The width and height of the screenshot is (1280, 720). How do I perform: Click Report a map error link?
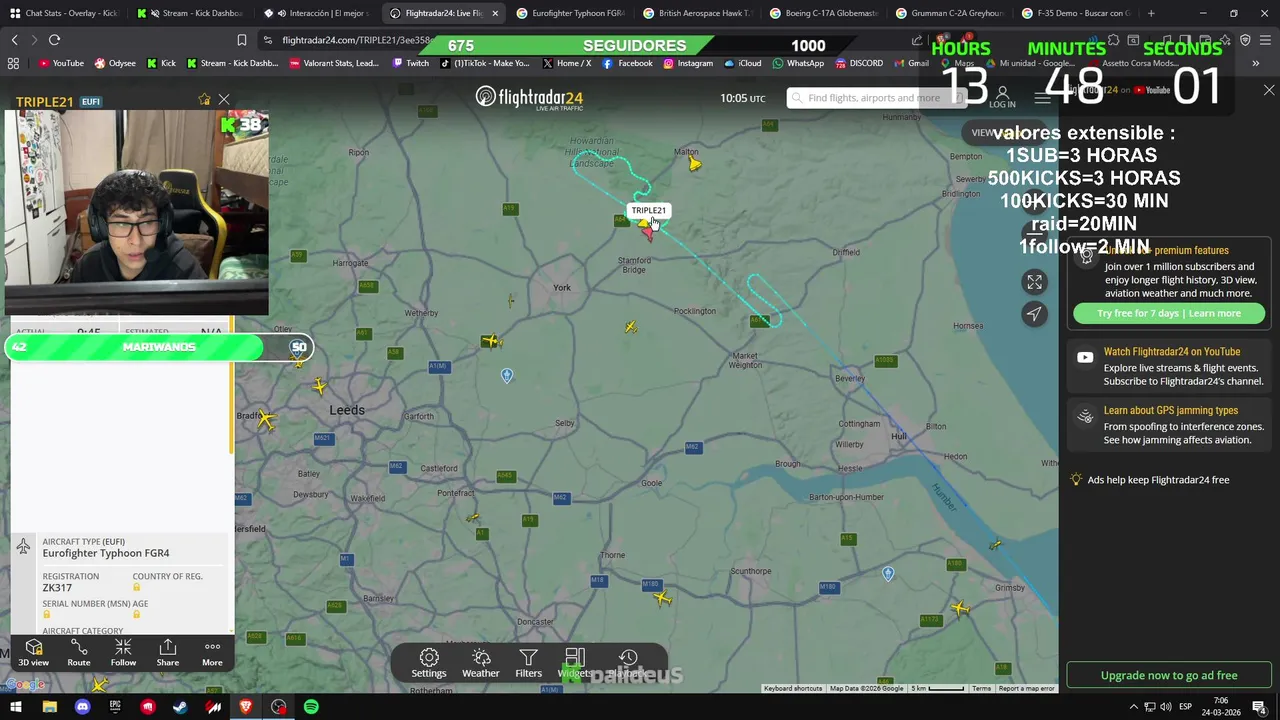(x=1026, y=688)
